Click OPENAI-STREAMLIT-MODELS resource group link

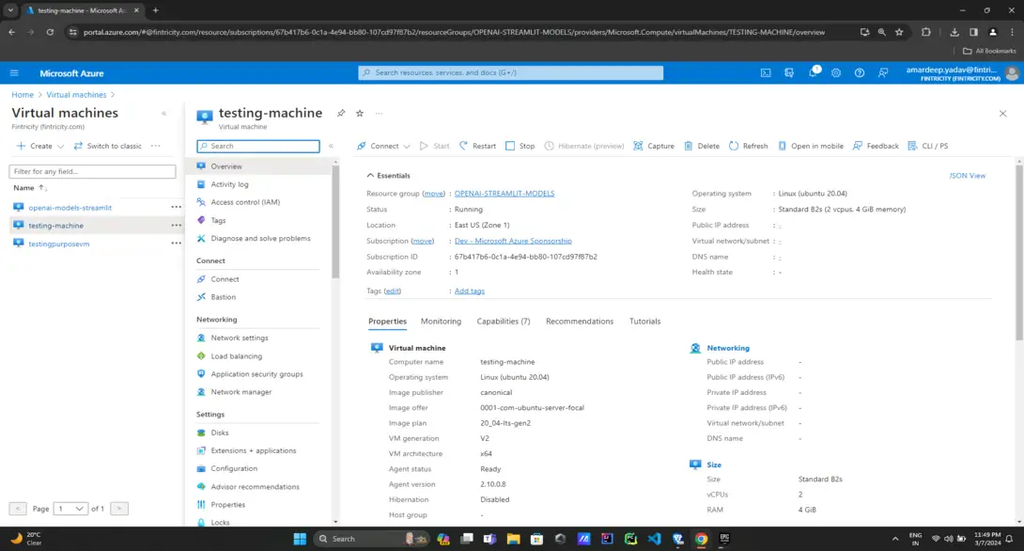(504, 194)
